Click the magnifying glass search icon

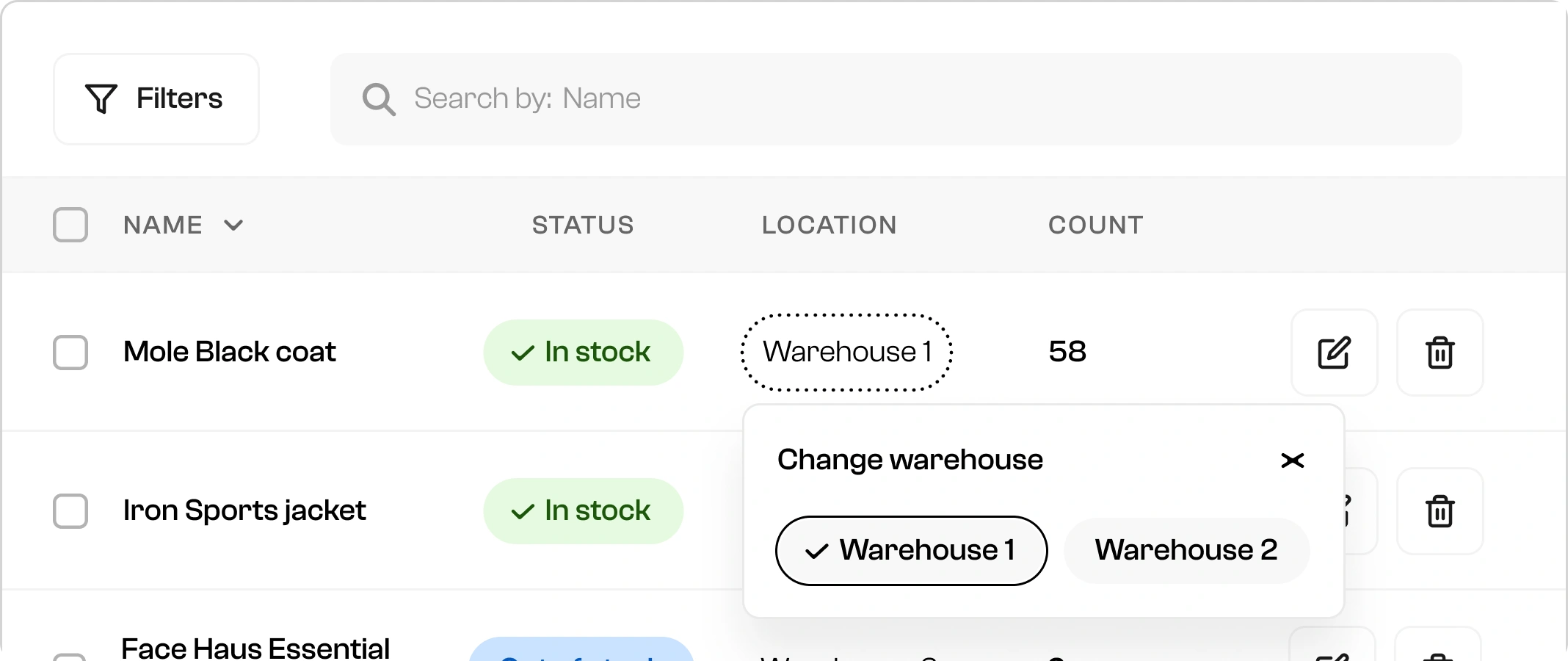coord(379,98)
